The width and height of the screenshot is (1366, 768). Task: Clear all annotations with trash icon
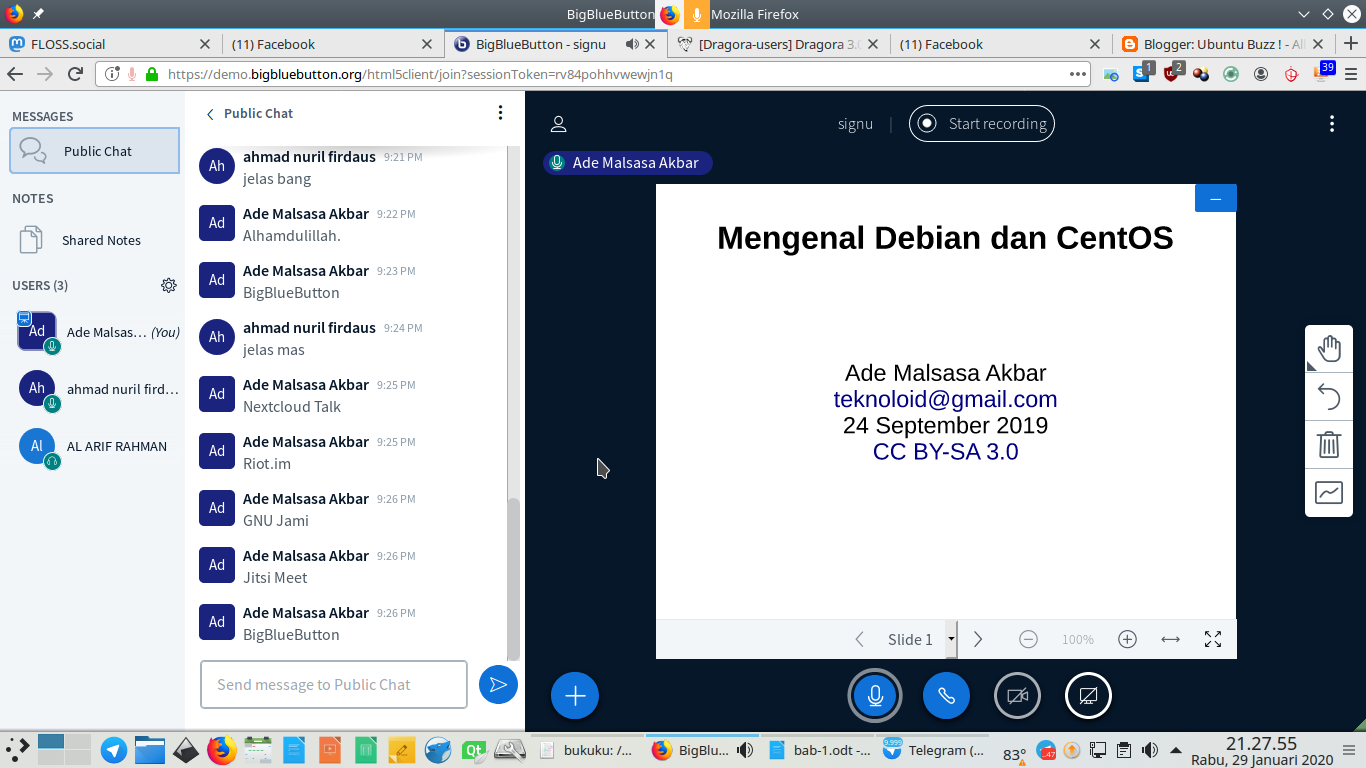point(1329,445)
